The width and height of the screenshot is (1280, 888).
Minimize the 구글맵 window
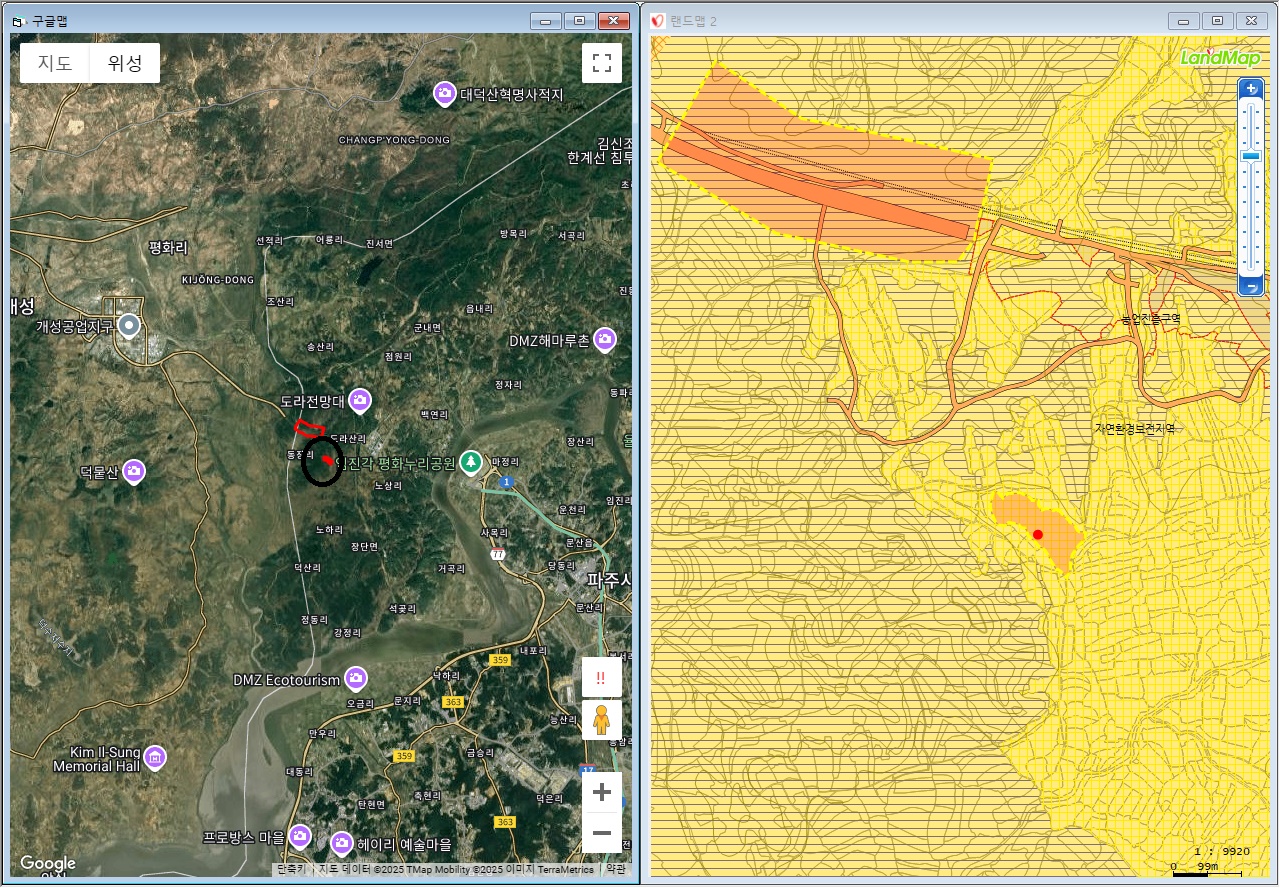(545, 21)
